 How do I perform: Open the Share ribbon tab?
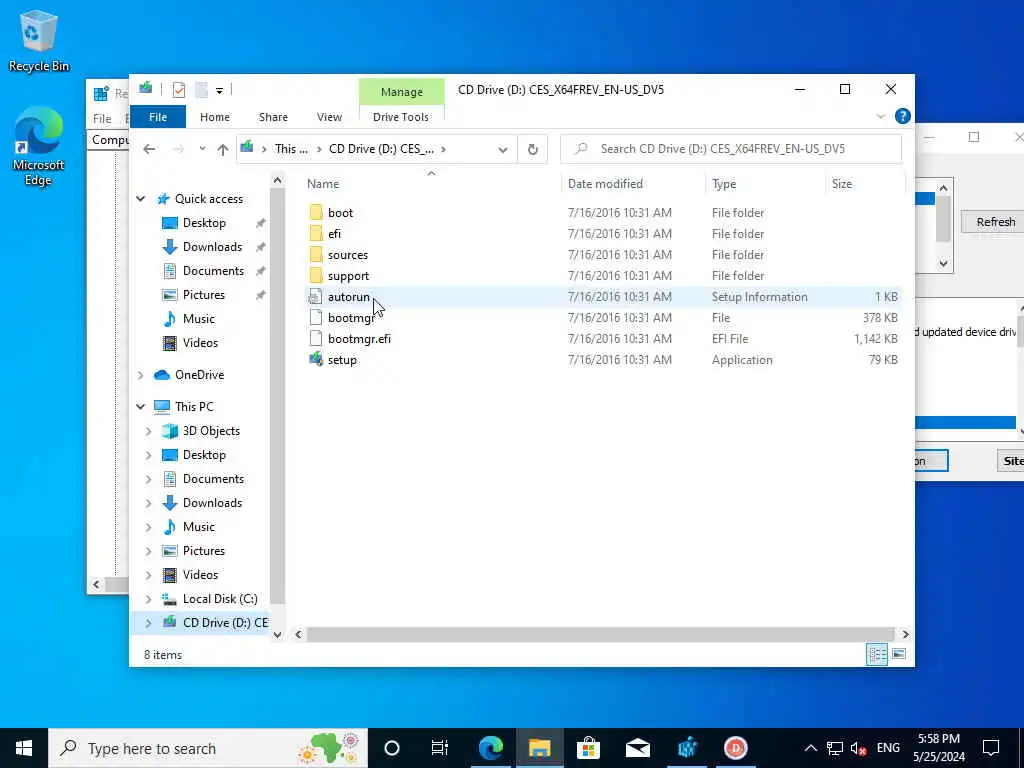[x=273, y=117]
